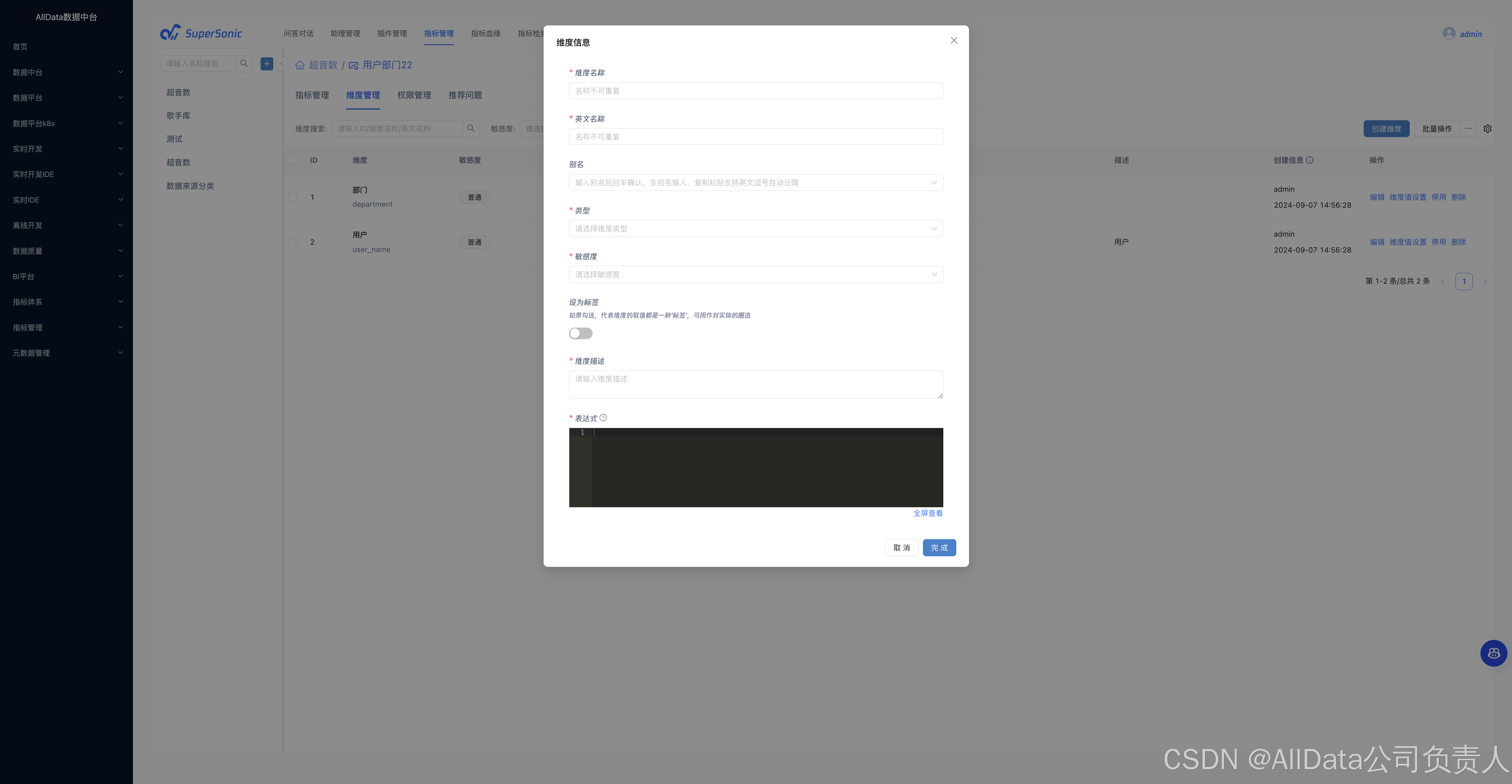This screenshot has height=784, width=1512.
Task: Click the help icon next to 表达式
Action: pos(603,418)
